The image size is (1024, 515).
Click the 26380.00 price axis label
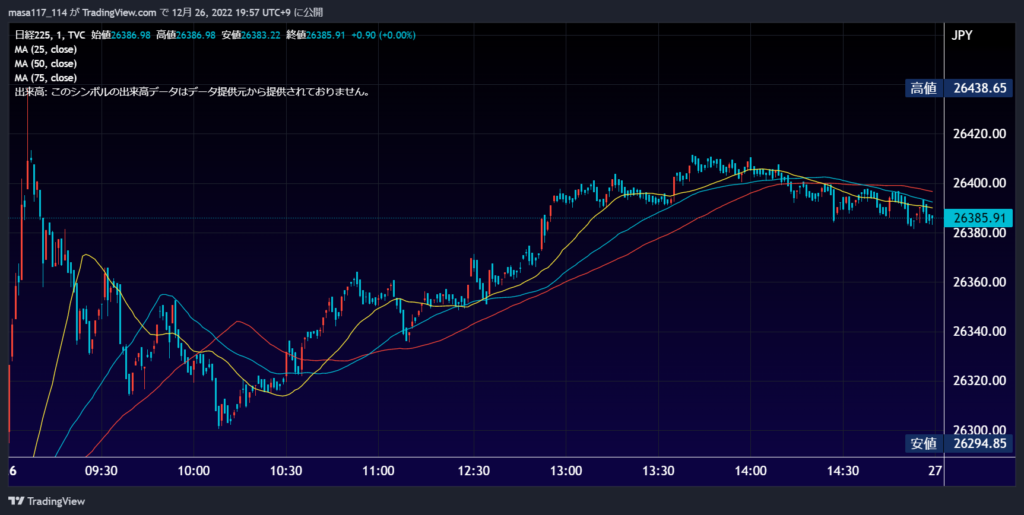pos(980,233)
